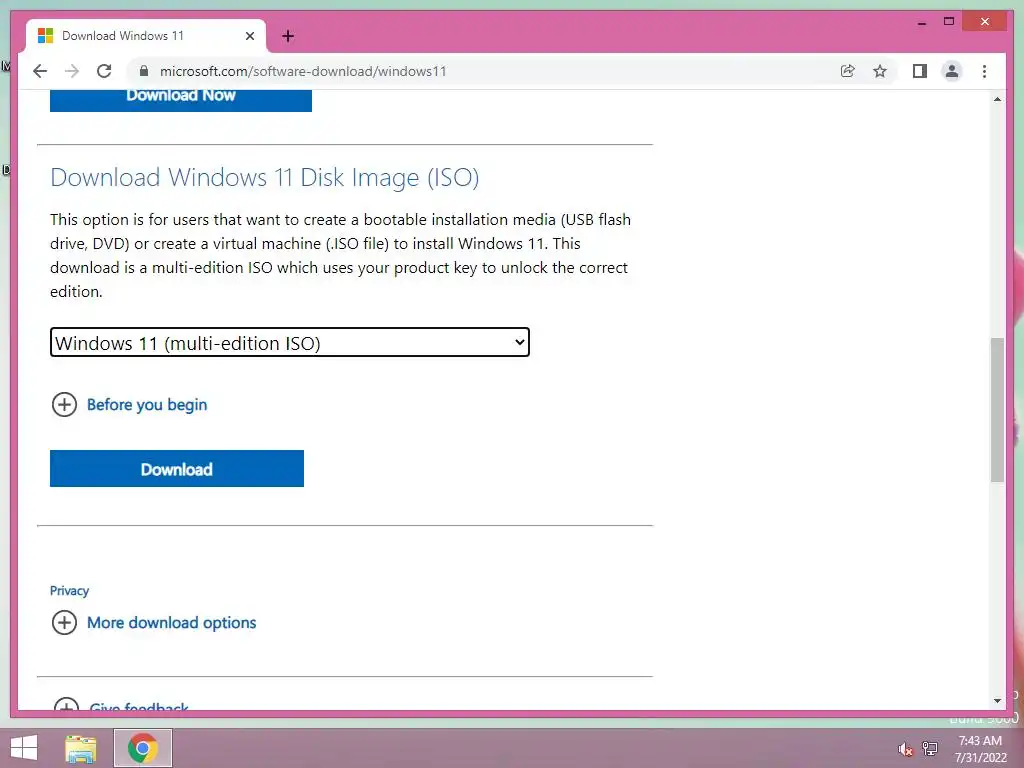
Task: Click the Download Windows 11 Disk Image heading
Action: click(x=264, y=178)
